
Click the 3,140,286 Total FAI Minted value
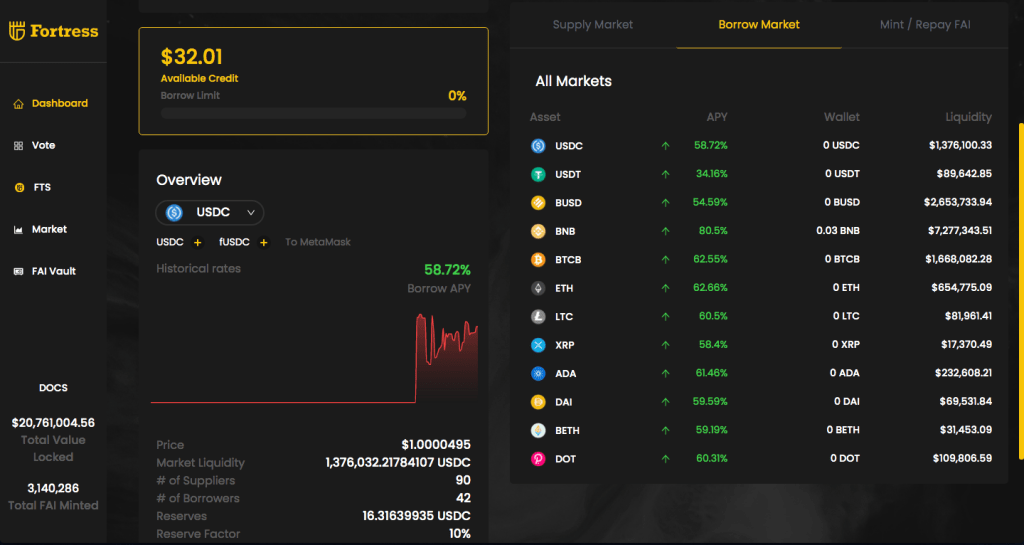point(53,488)
